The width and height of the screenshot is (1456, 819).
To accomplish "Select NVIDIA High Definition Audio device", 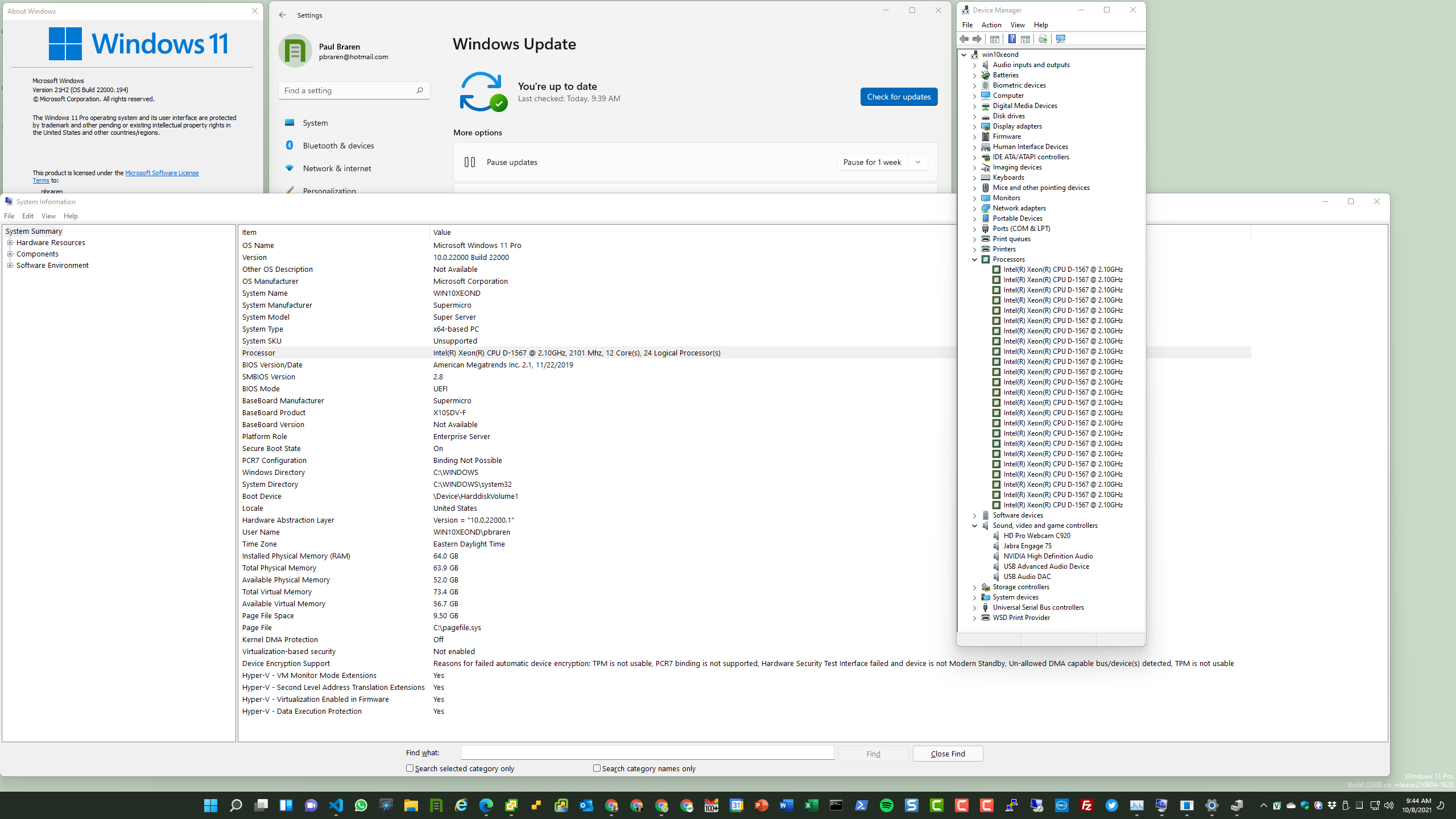I will tap(1048, 556).
